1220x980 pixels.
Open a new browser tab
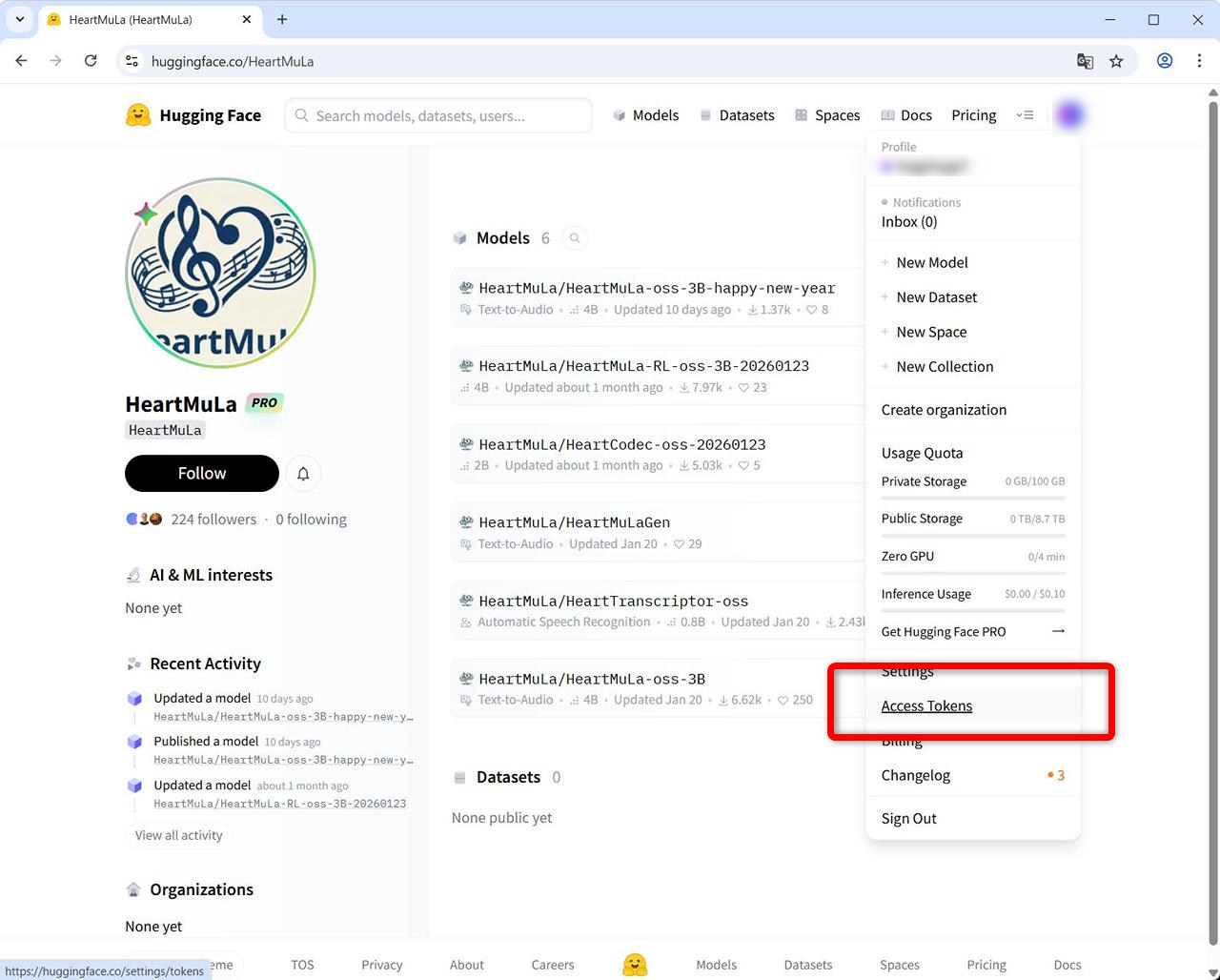pos(282,19)
